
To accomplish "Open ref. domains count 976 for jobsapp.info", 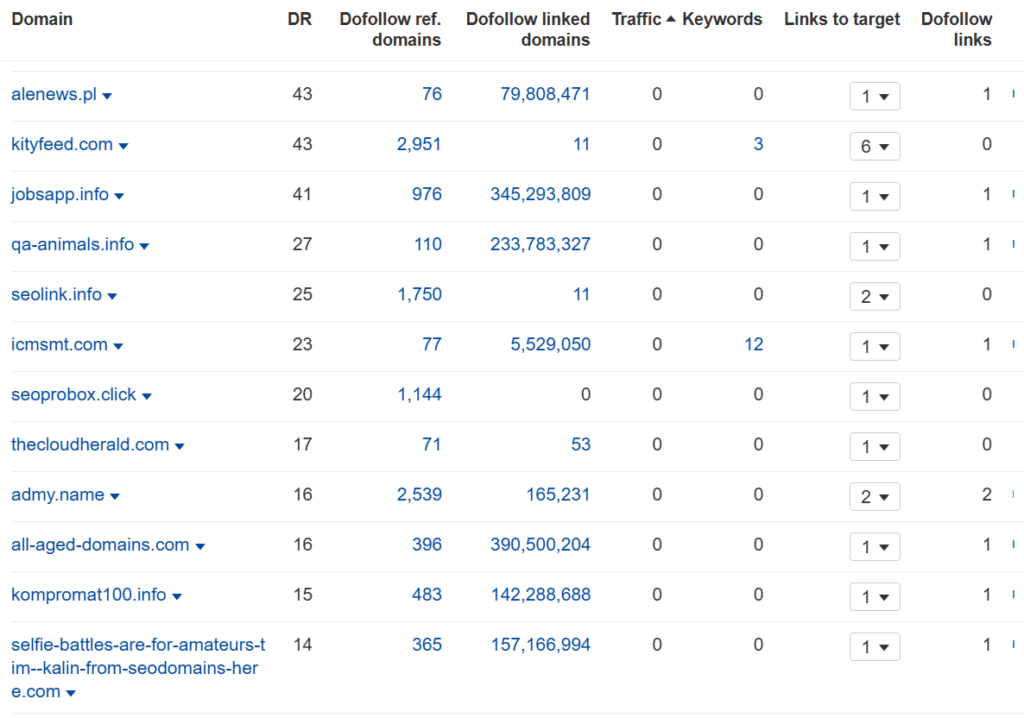I will 426,194.
